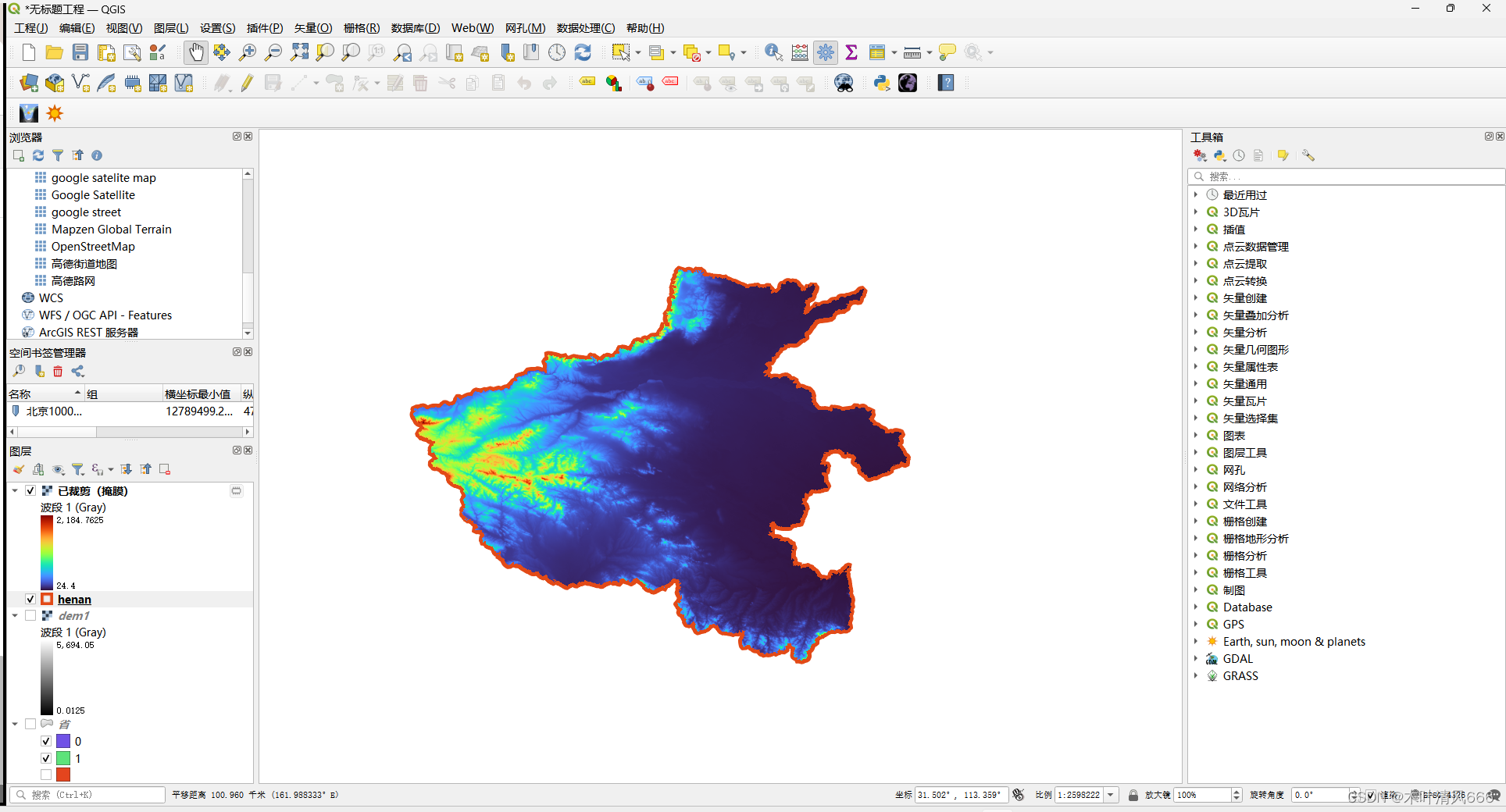Image resolution: width=1506 pixels, height=812 pixels.
Task: Open the measure tool dropdown arrow
Action: click(930, 52)
